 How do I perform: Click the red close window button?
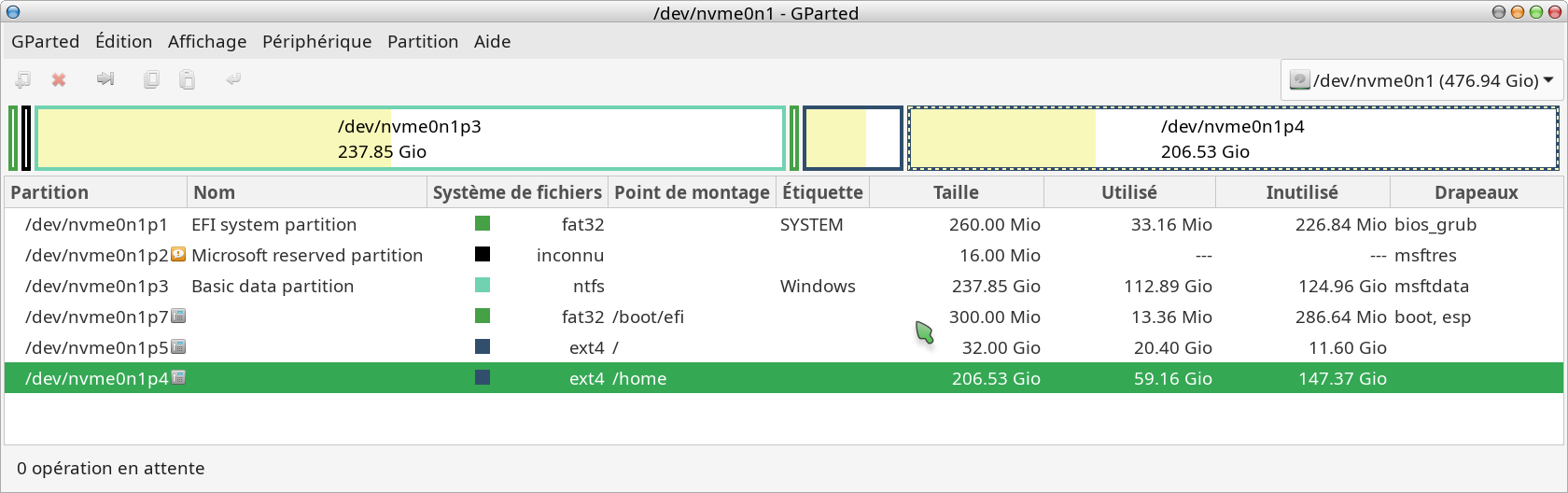click(x=1554, y=12)
